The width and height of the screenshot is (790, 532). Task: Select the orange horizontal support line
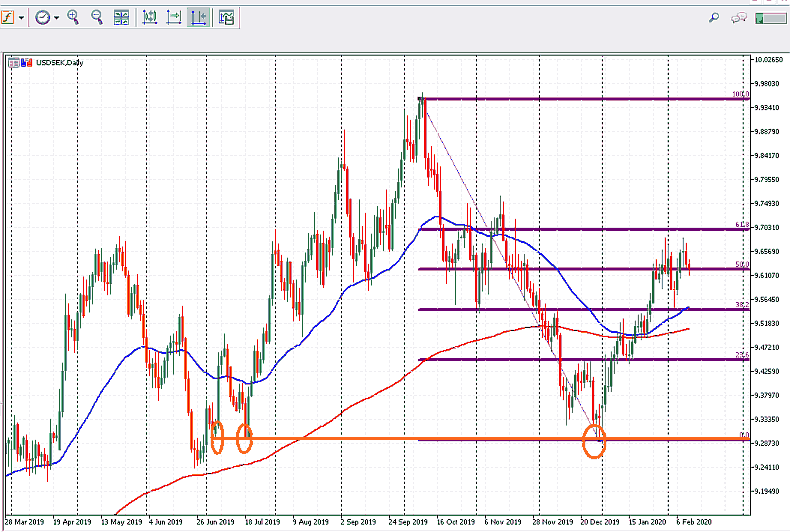pos(330,438)
